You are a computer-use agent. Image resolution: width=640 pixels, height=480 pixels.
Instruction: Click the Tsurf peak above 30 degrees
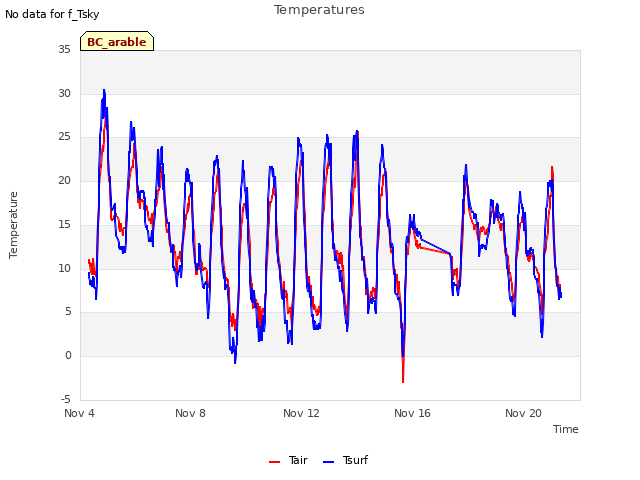point(104,91)
